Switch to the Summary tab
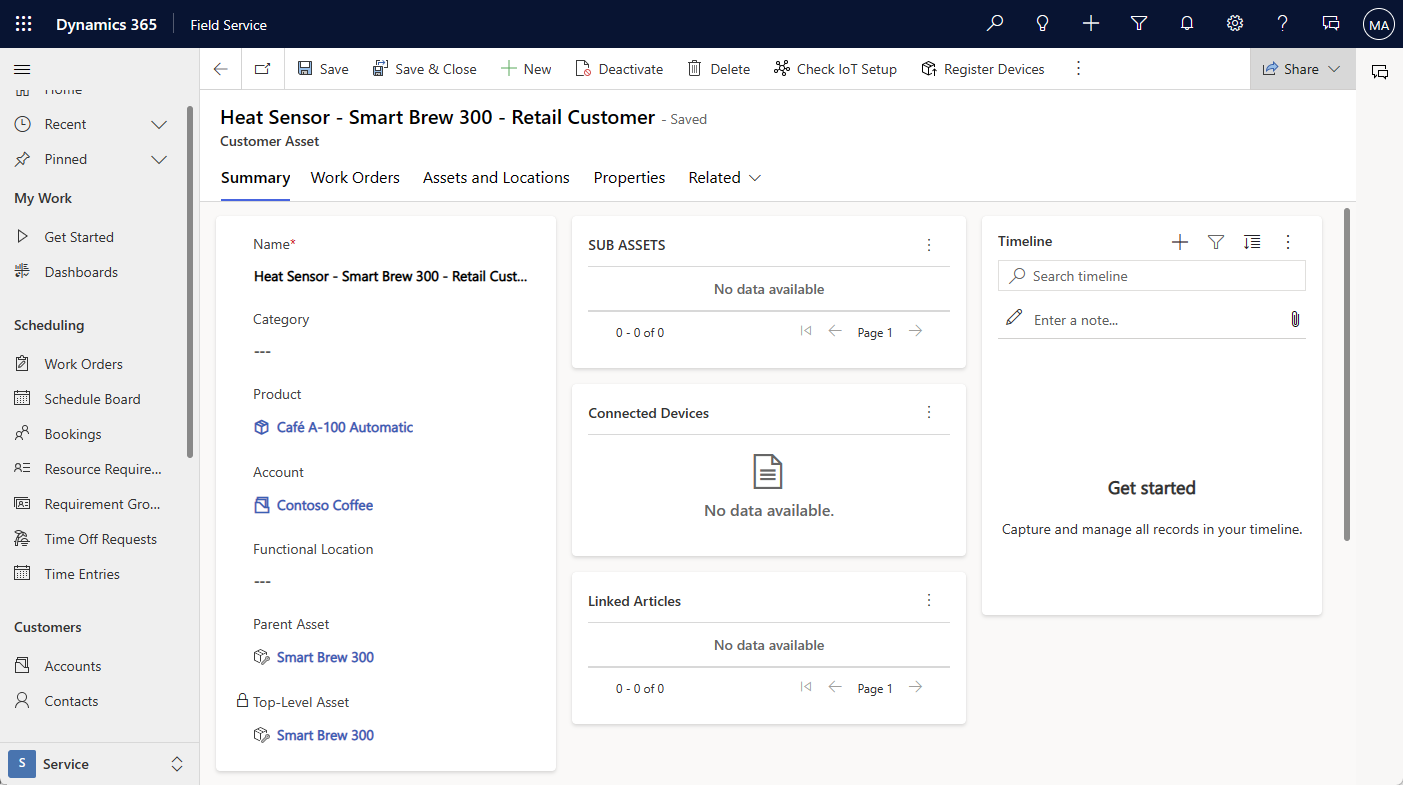 [255, 178]
